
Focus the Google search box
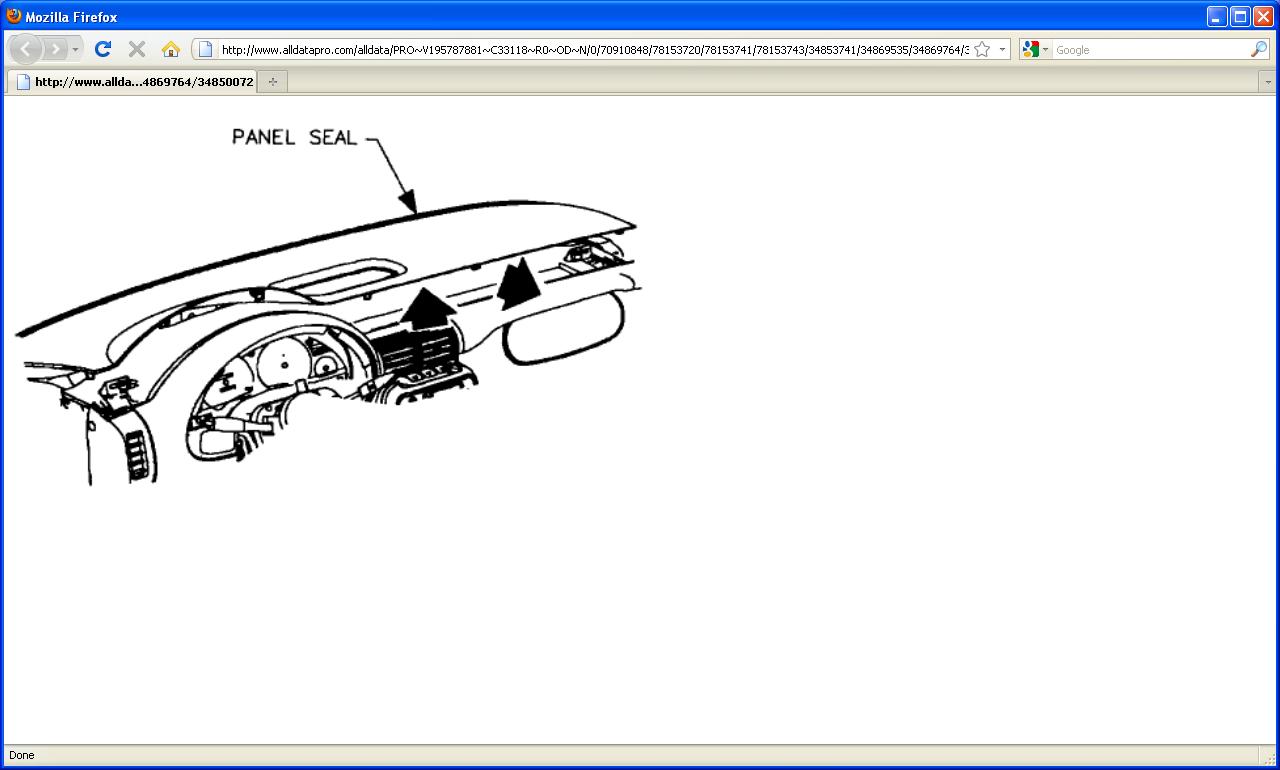pyautogui.click(x=1150, y=49)
